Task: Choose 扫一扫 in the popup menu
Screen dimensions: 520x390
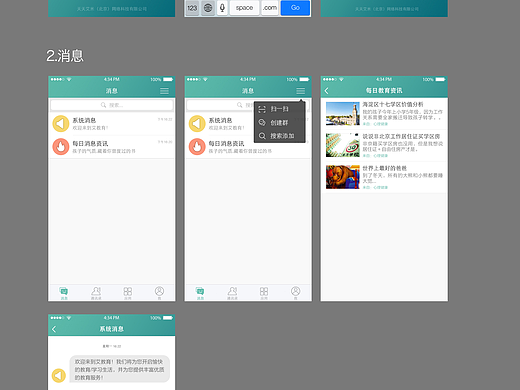Action: click(x=279, y=109)
